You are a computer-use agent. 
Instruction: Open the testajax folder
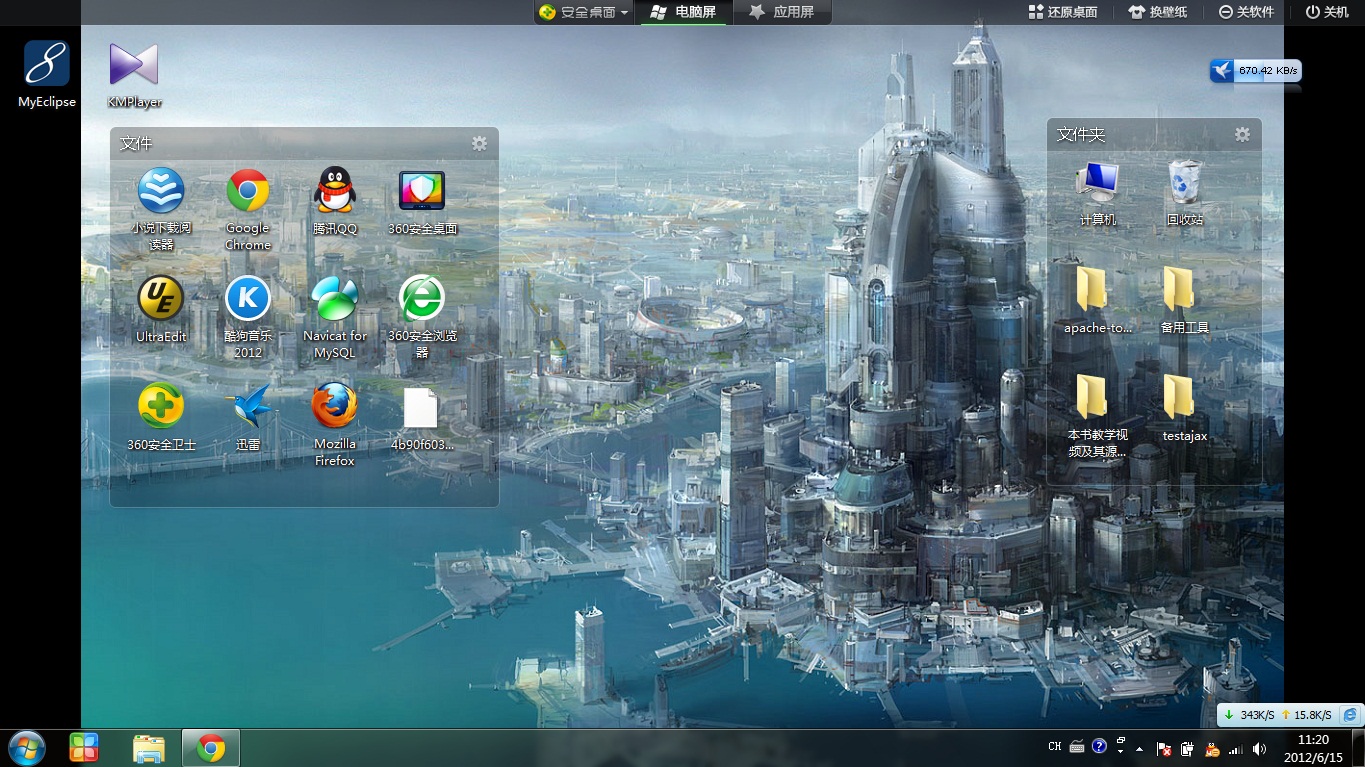point(1185,408)
